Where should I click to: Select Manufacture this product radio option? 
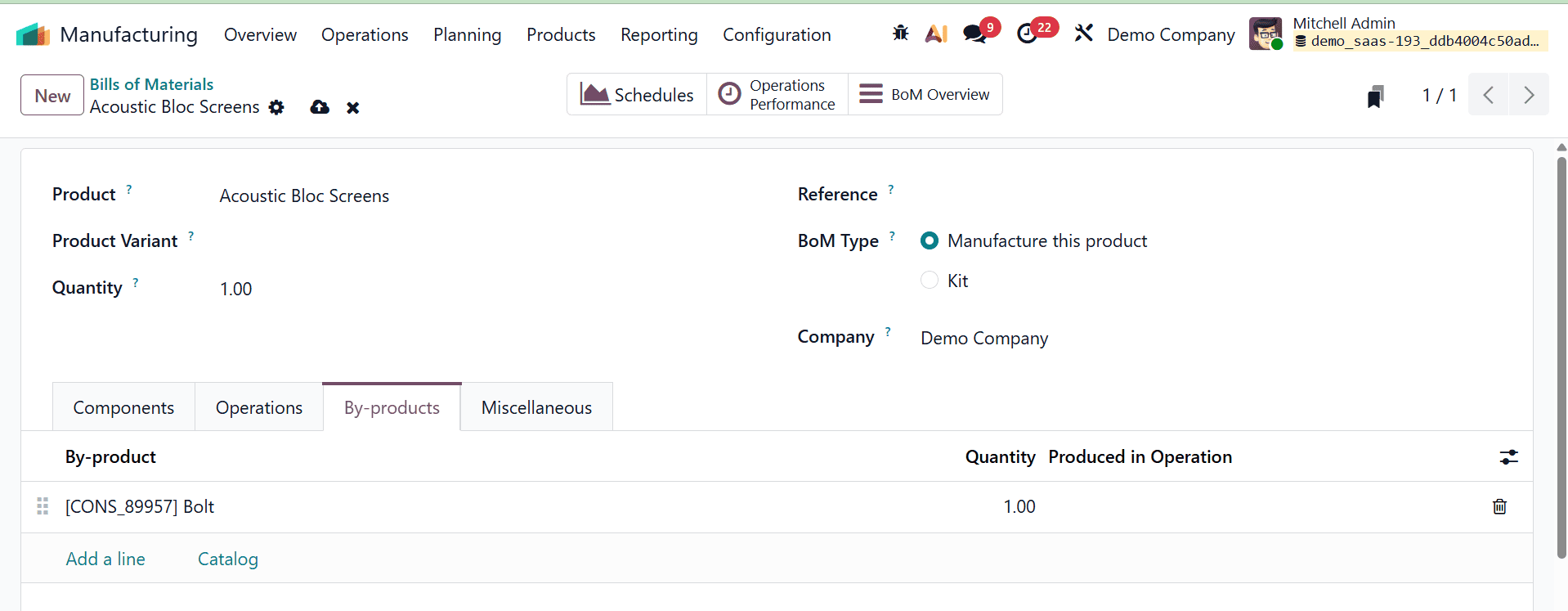coord(930,240)
